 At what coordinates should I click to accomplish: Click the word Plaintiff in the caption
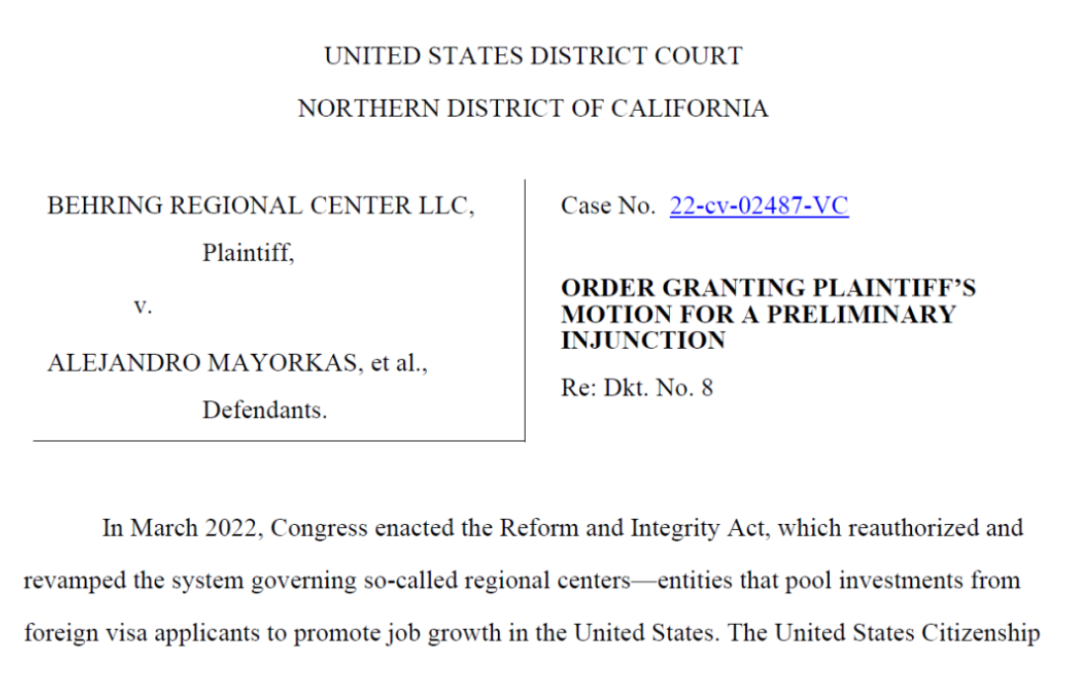pos(245,253)
